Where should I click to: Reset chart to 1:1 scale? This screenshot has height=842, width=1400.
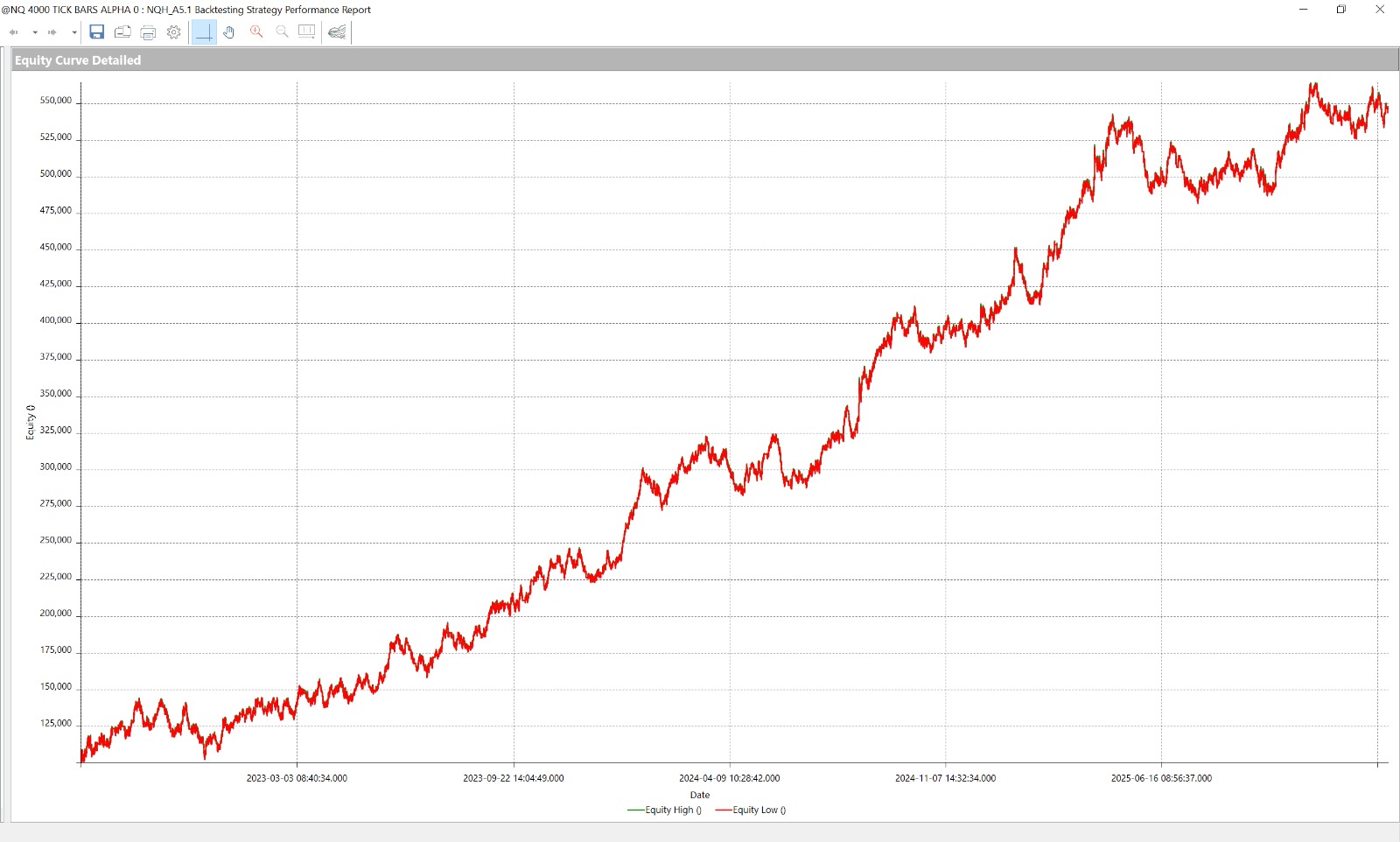(x=306, y=32)
